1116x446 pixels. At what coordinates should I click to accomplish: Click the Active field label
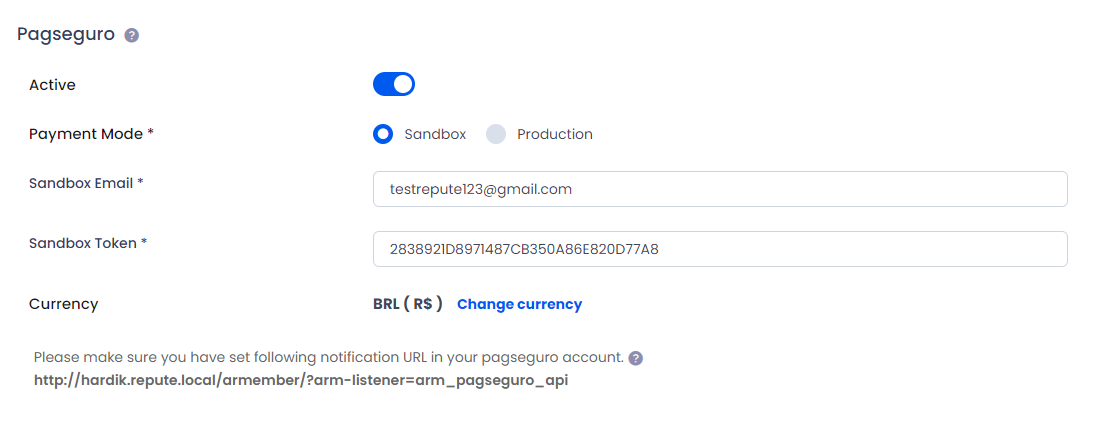pyautogui.click(x=52, y=85)
